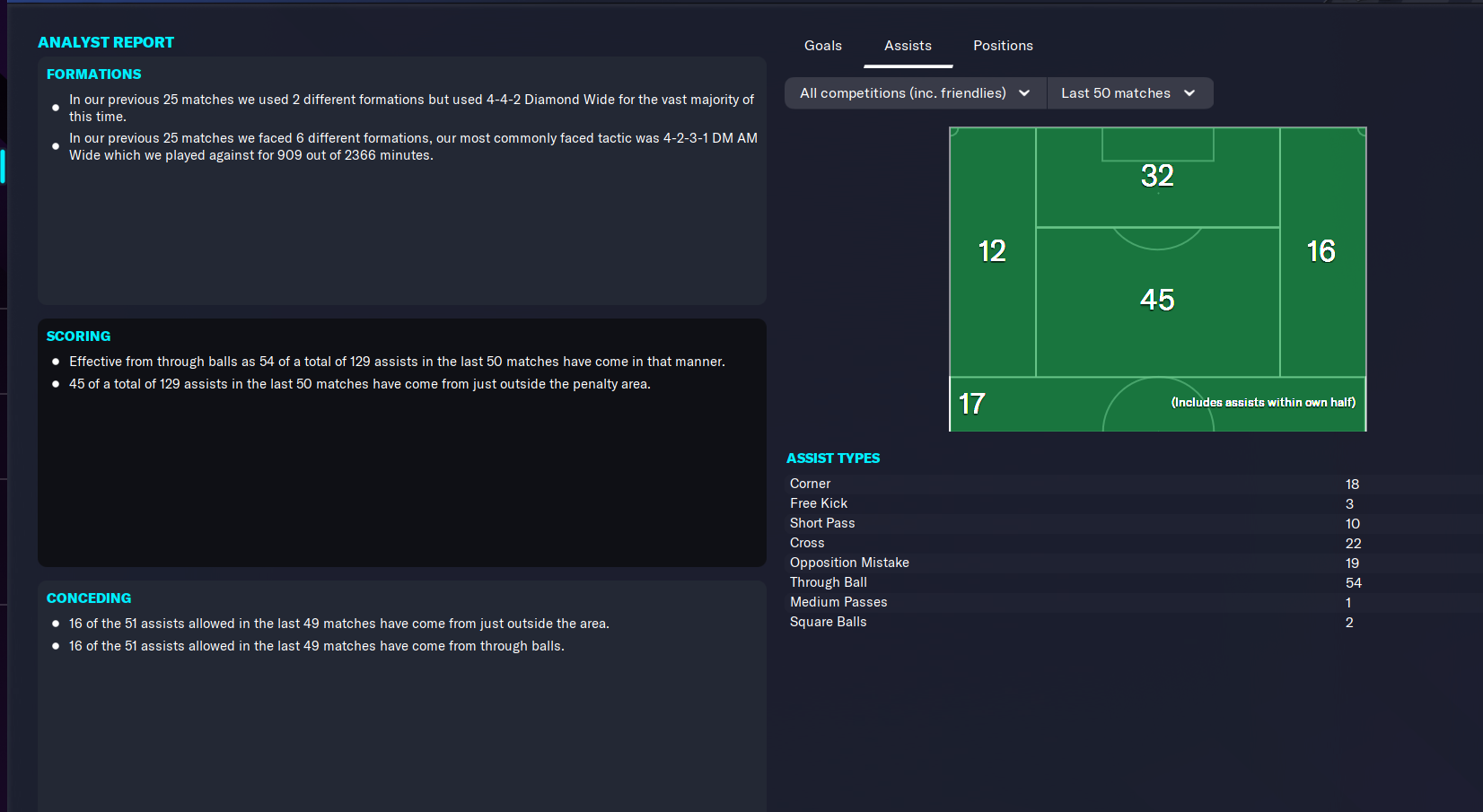The height and width of the screenshot is (812, 1483).
Task: Click the Cross assist type row
Action: (1074, 543)
